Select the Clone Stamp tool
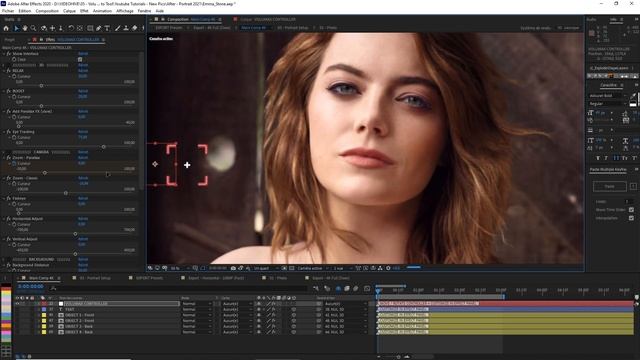This screenshot has height=360, width=640. [126, 28]
